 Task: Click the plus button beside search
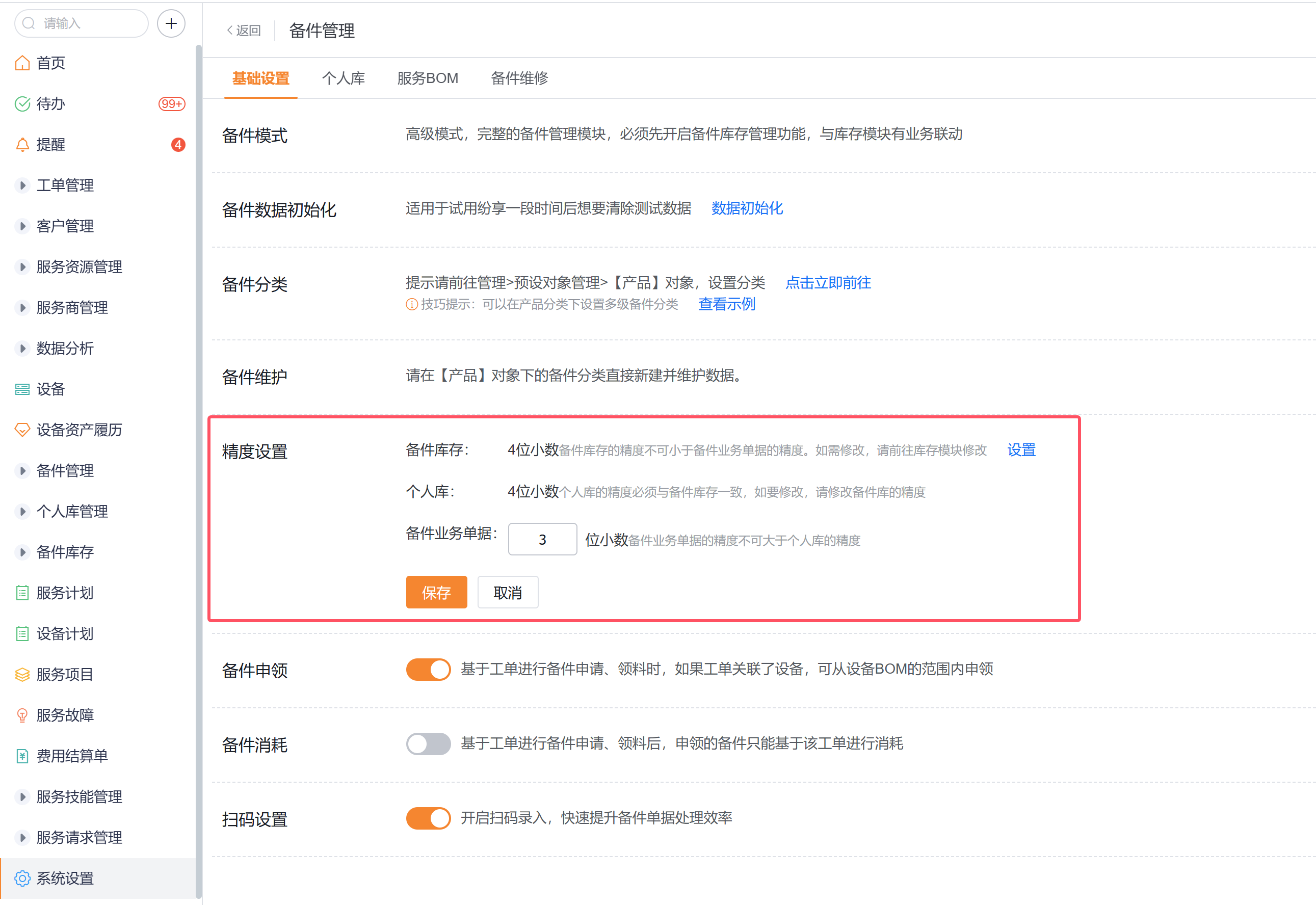pyautogui.click(x=171, y=24)
